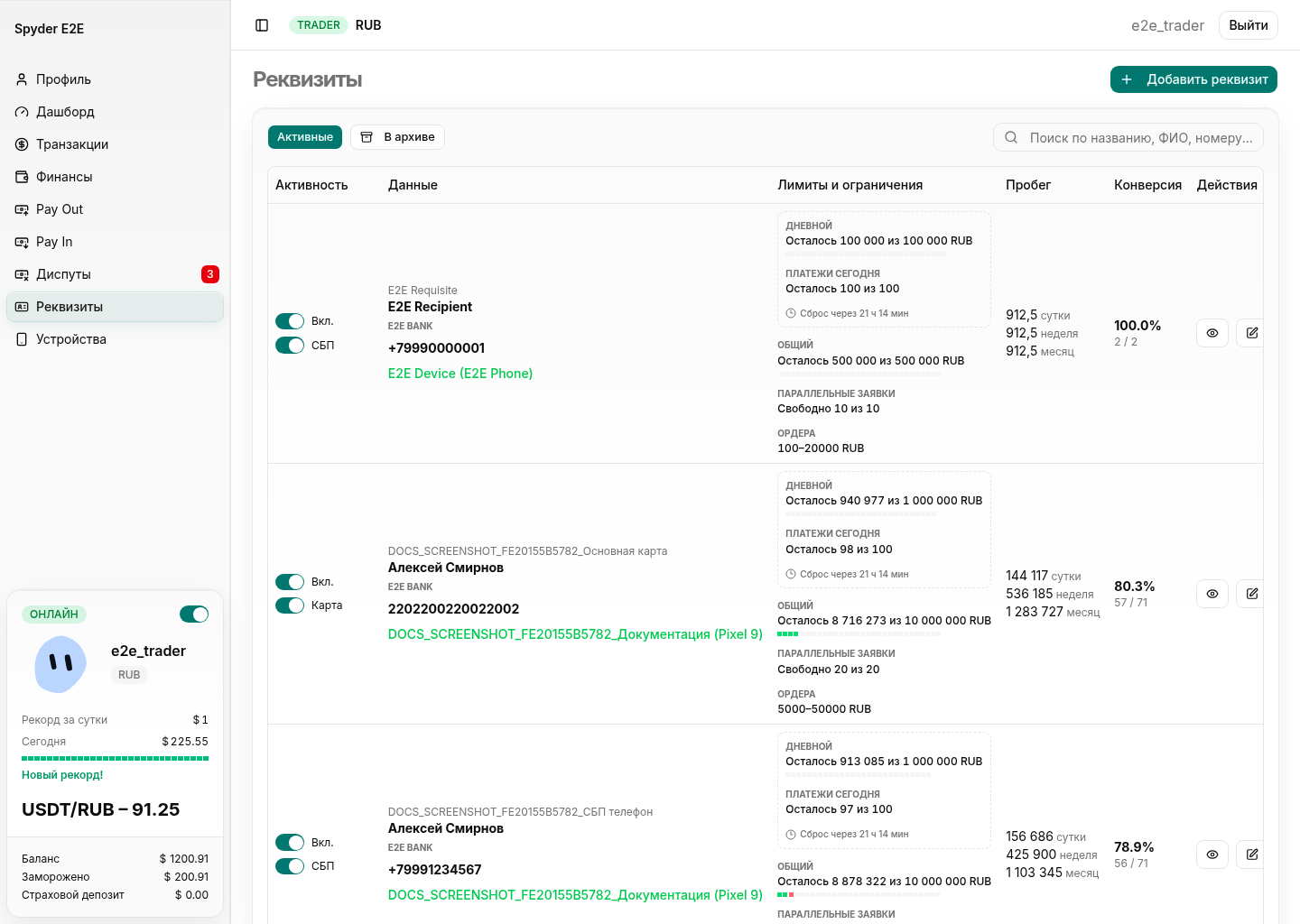Click the ОНЛАЙН status badge

click(x=54, y=614)
